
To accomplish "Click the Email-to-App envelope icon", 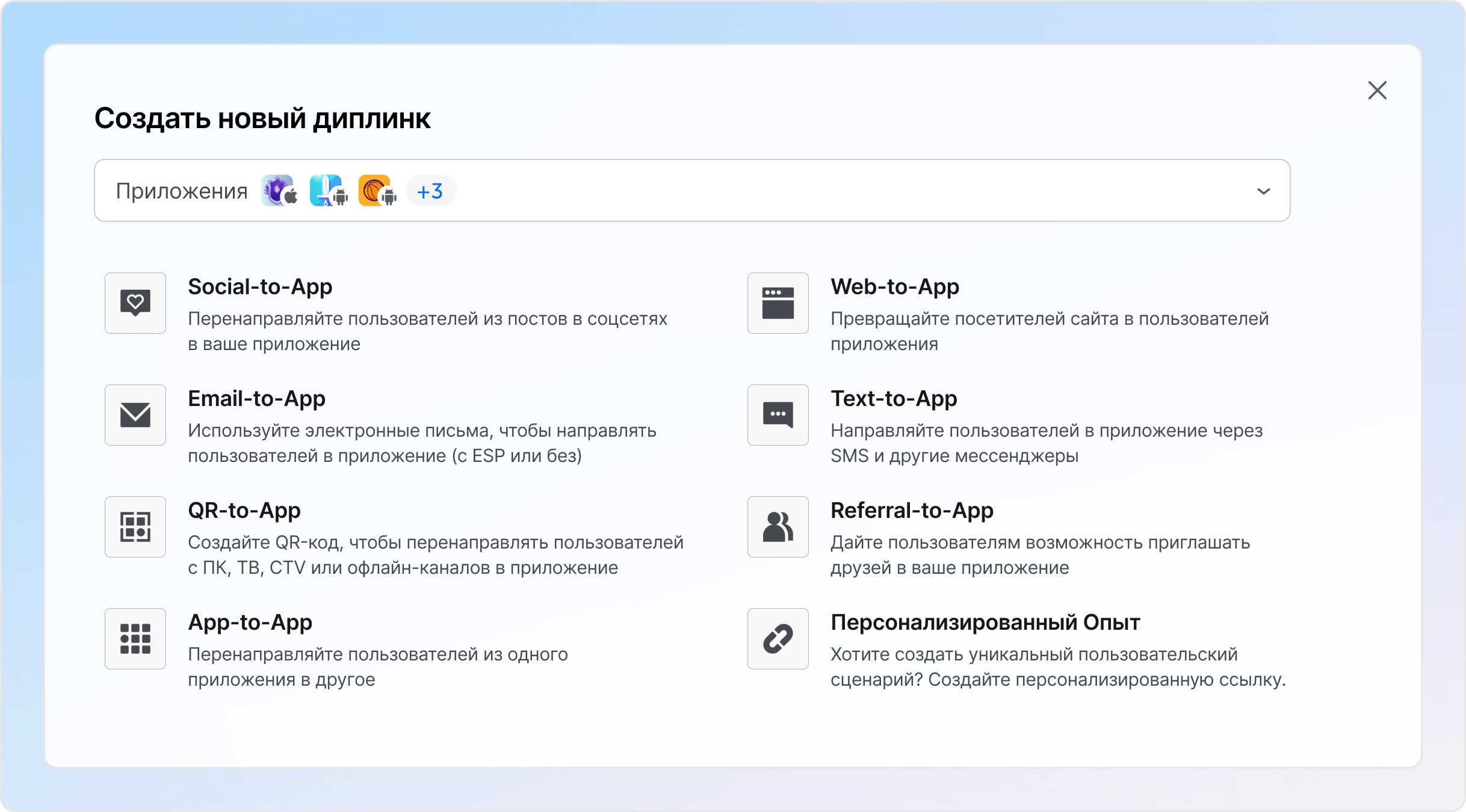I will tap(135, 415).
